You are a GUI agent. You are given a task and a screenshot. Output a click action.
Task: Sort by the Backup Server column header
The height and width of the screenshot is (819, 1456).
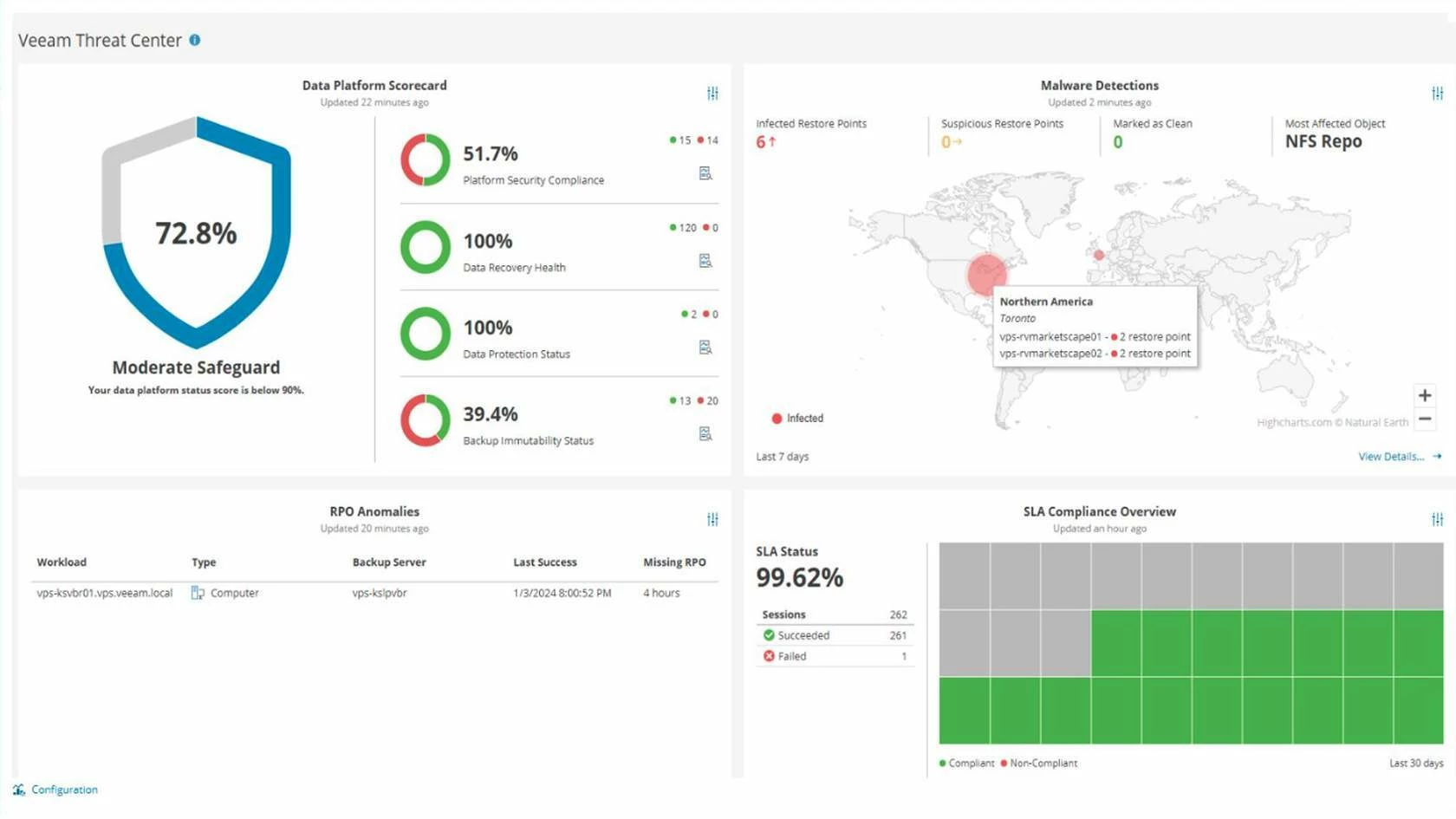pyautogui.click(x=389, y=562)
